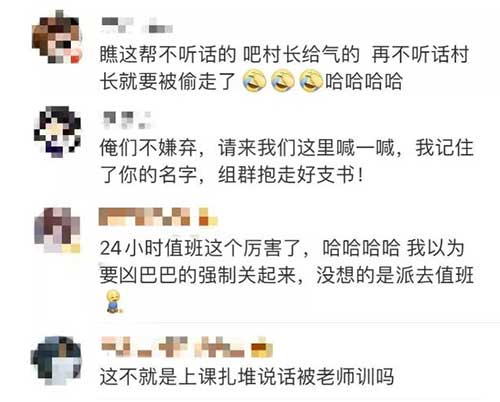This screenshot has height=402, width=500.
Task: Select the comment starting with 俺们不嫌弃
Action: tap(287, 161)
